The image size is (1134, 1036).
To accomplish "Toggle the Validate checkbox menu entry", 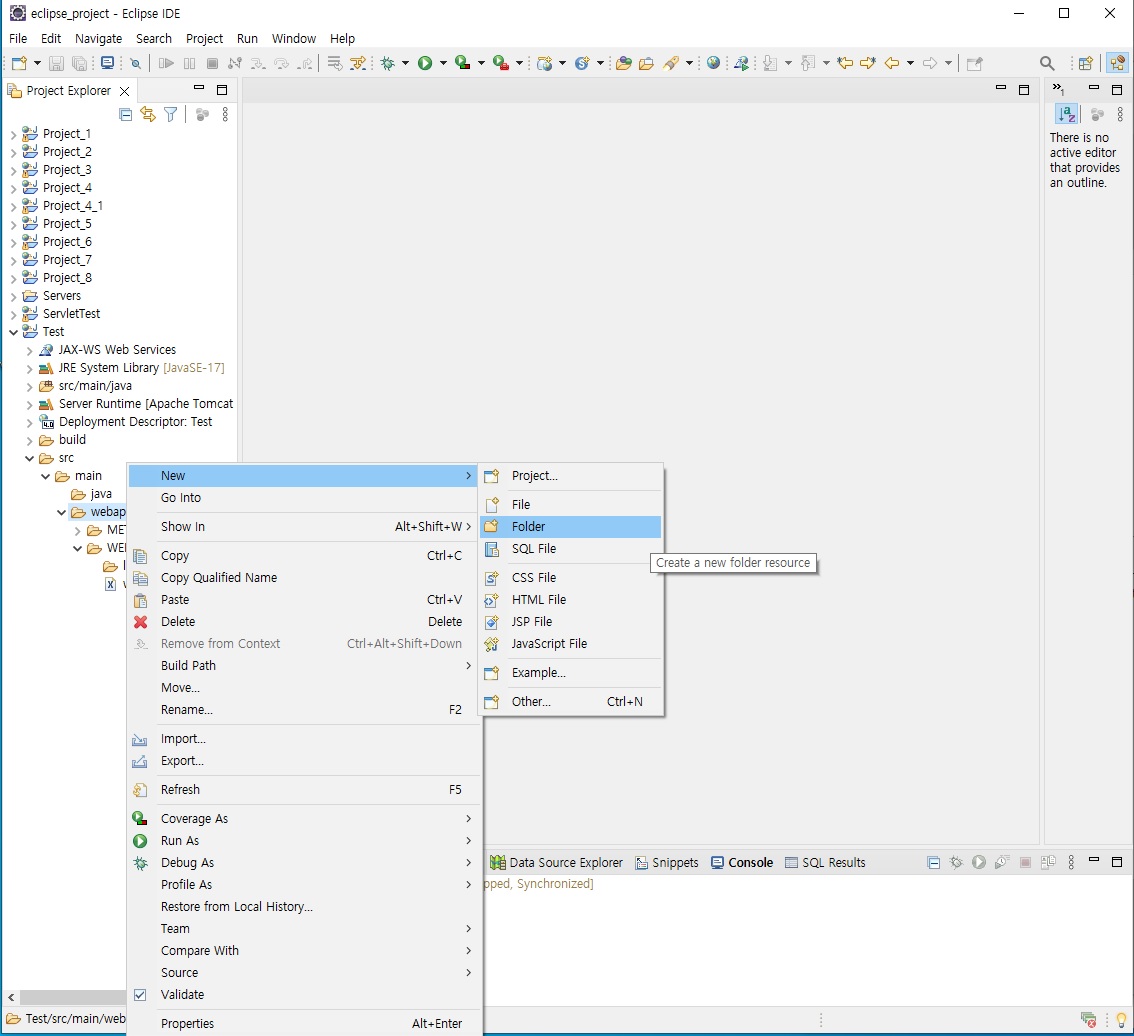I will click(x=140, y=995).
